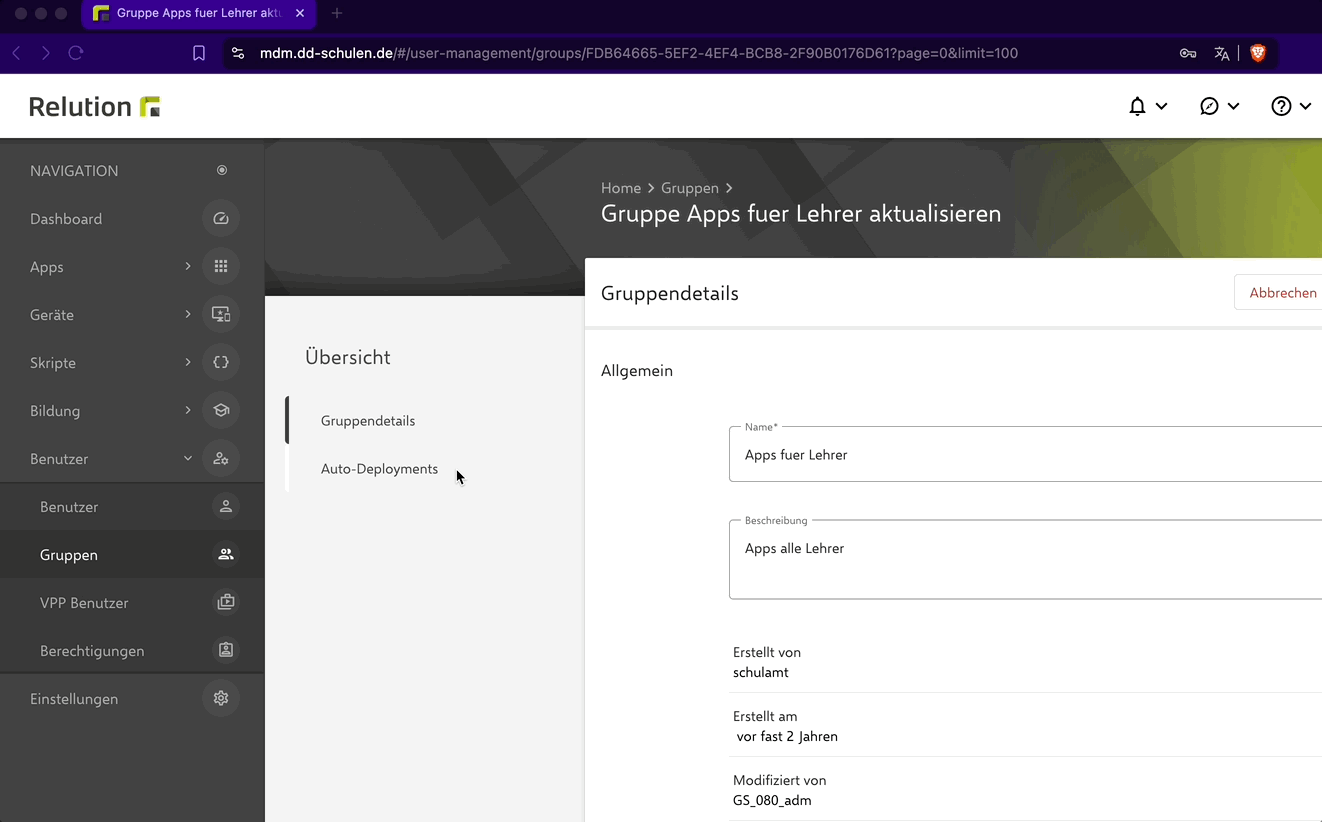Click the VPP Benutzer icon
The image size is (1322, 822).
point(226,603)
